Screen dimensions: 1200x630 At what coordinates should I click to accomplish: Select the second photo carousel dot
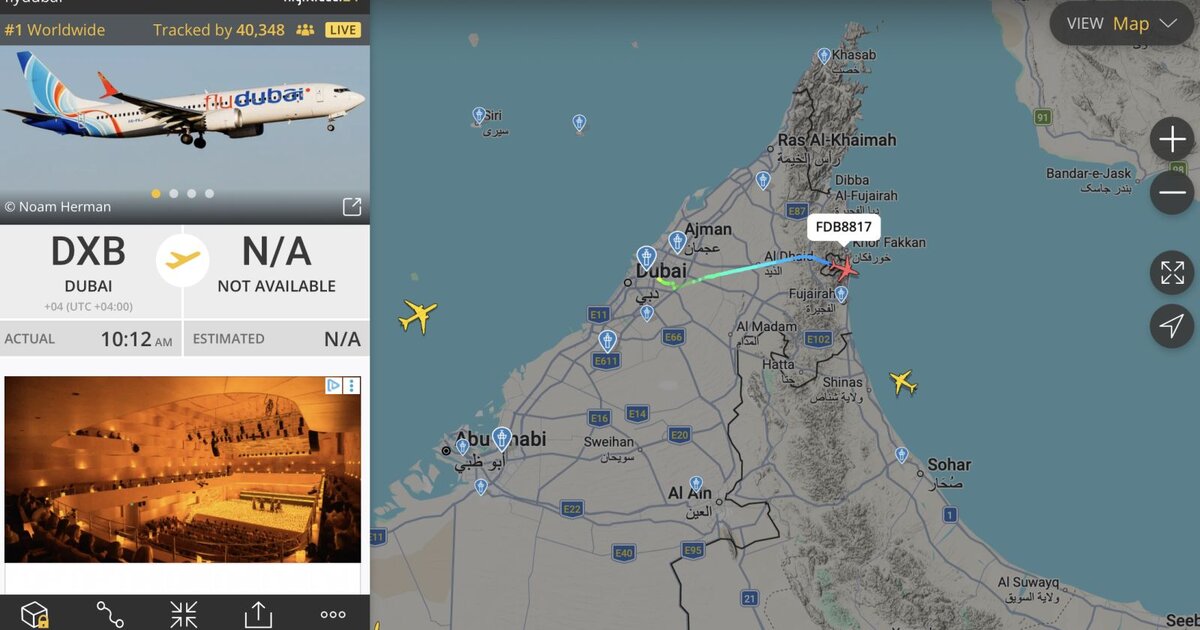pos(174,194)
